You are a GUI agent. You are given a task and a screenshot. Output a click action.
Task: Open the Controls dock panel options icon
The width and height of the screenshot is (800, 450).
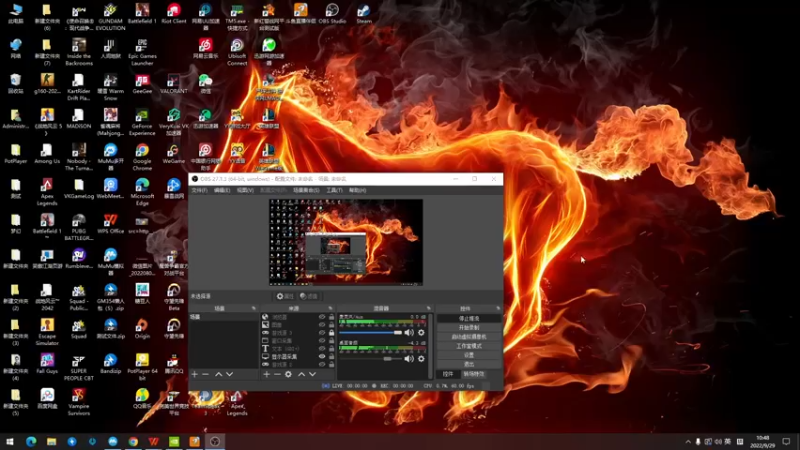point(498,308)
